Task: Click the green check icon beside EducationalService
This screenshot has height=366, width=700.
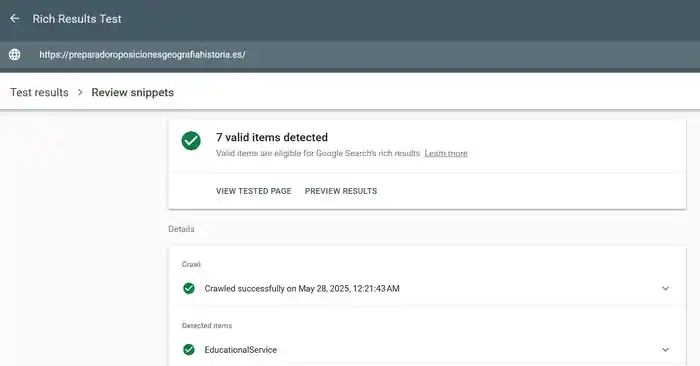Action: (x=189, y=349)
